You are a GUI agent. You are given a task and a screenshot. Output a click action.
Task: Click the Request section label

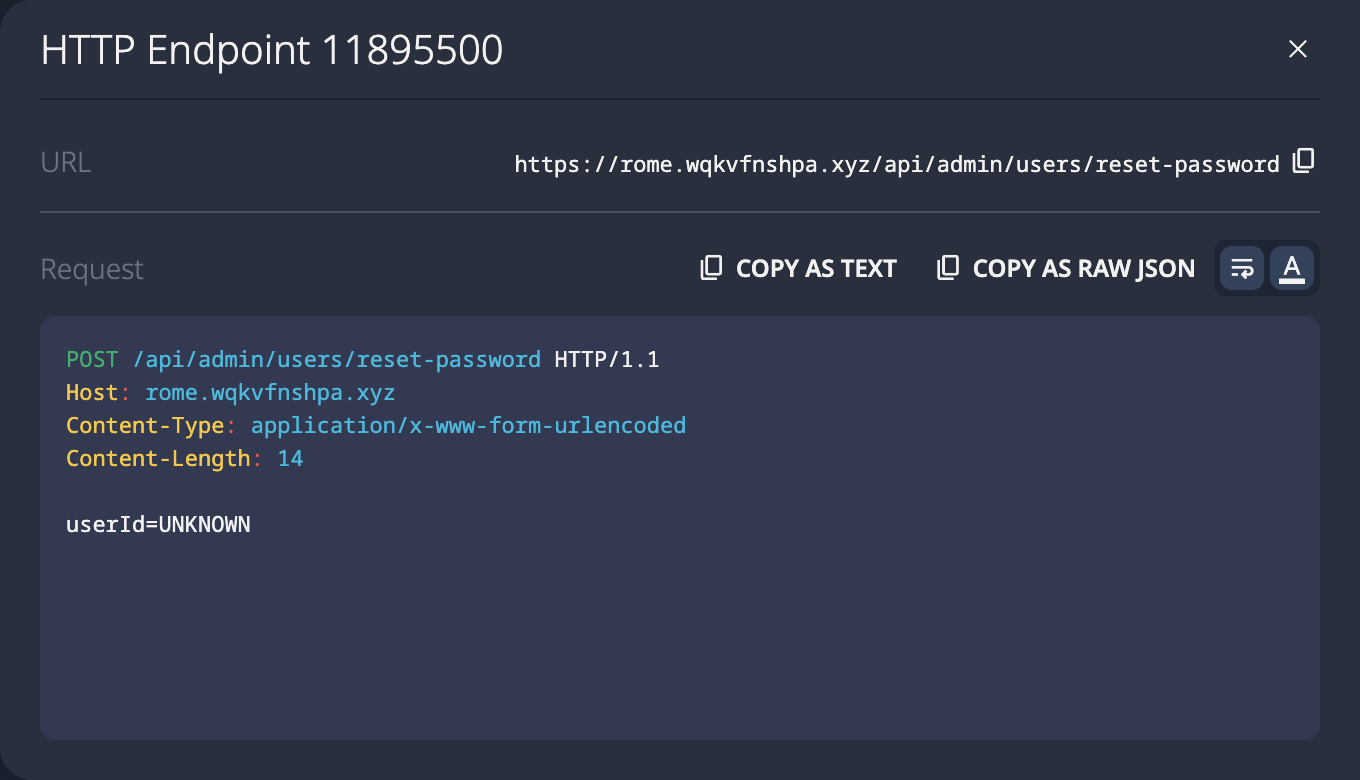(x=92, y=268)
